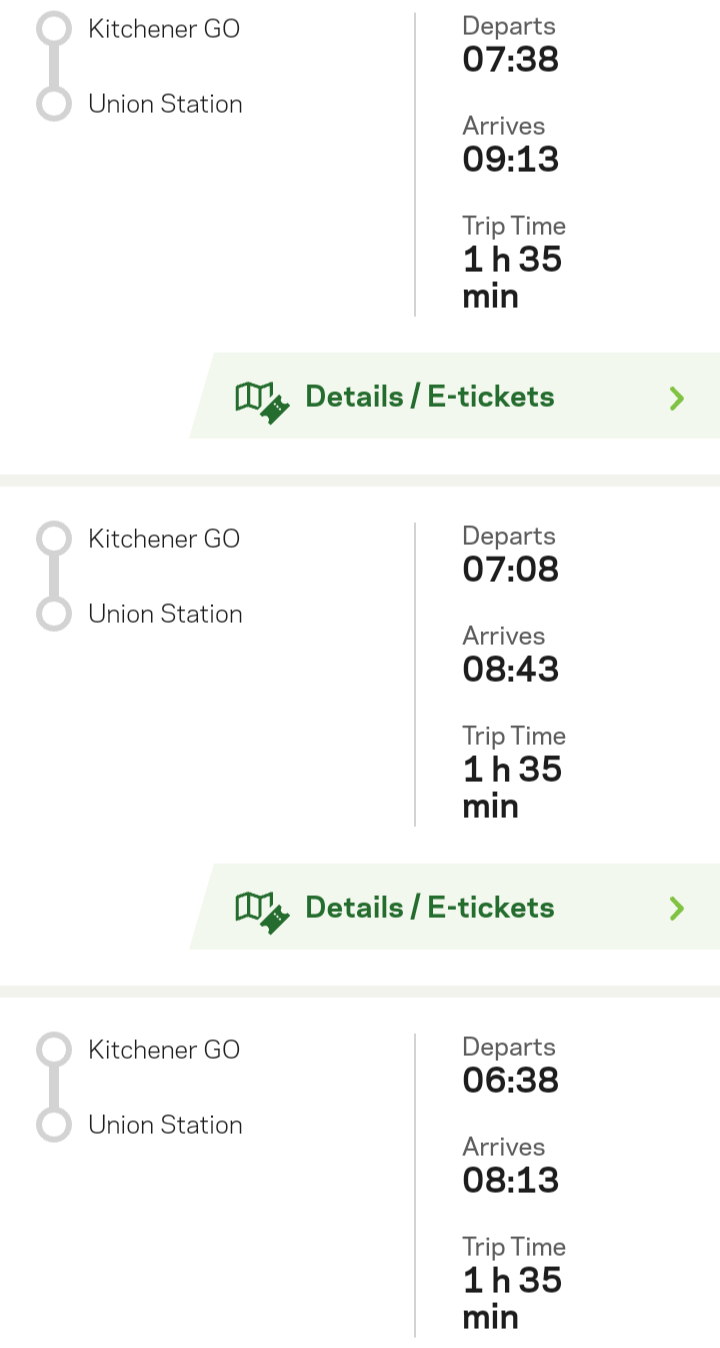Image resolution: width=720 pixels, height=1348 pixels.
Task: Click Kitchener GO stop circle on 07:38 trip
Action: coord(54,28)
